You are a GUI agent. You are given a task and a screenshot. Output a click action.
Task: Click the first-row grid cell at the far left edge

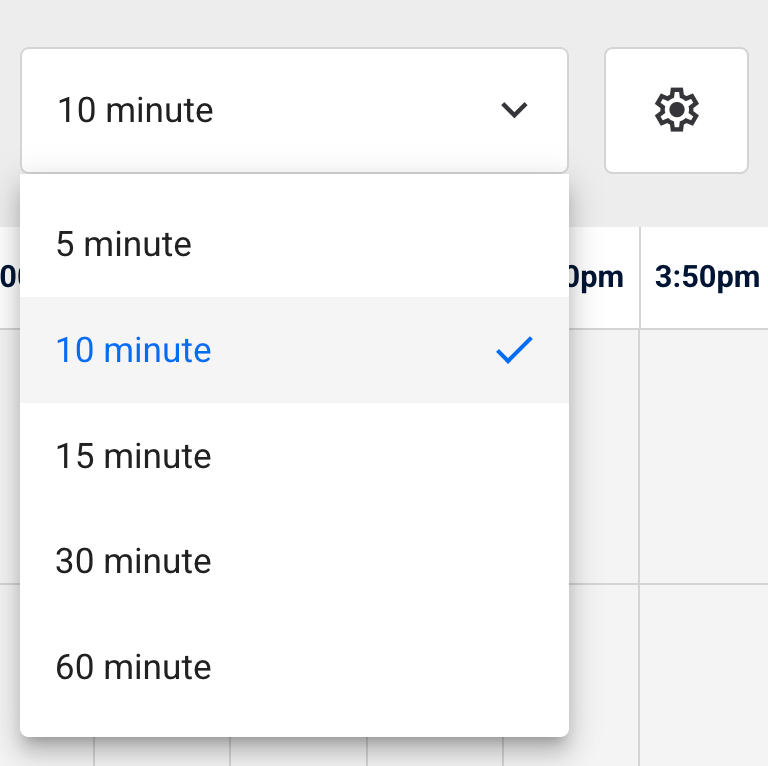(10, 456)
